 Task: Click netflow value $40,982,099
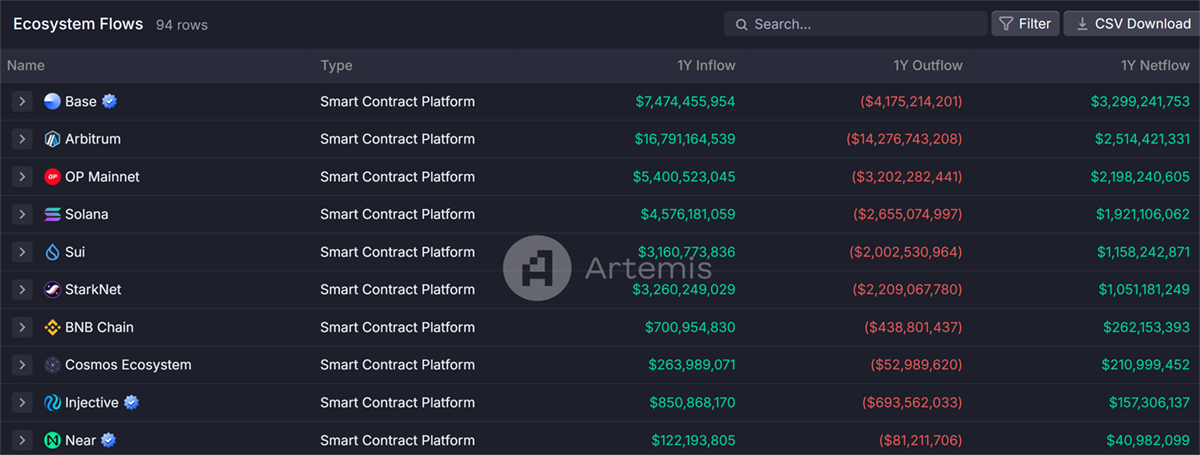(x=1148, y=440)
